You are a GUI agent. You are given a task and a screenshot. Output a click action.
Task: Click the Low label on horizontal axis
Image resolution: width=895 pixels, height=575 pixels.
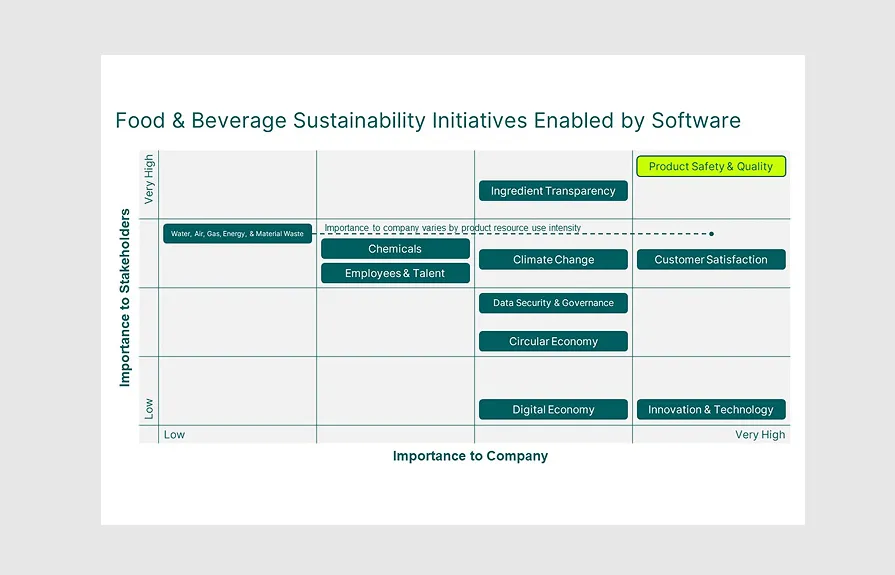pyautogui.click(x=174, y=435)
